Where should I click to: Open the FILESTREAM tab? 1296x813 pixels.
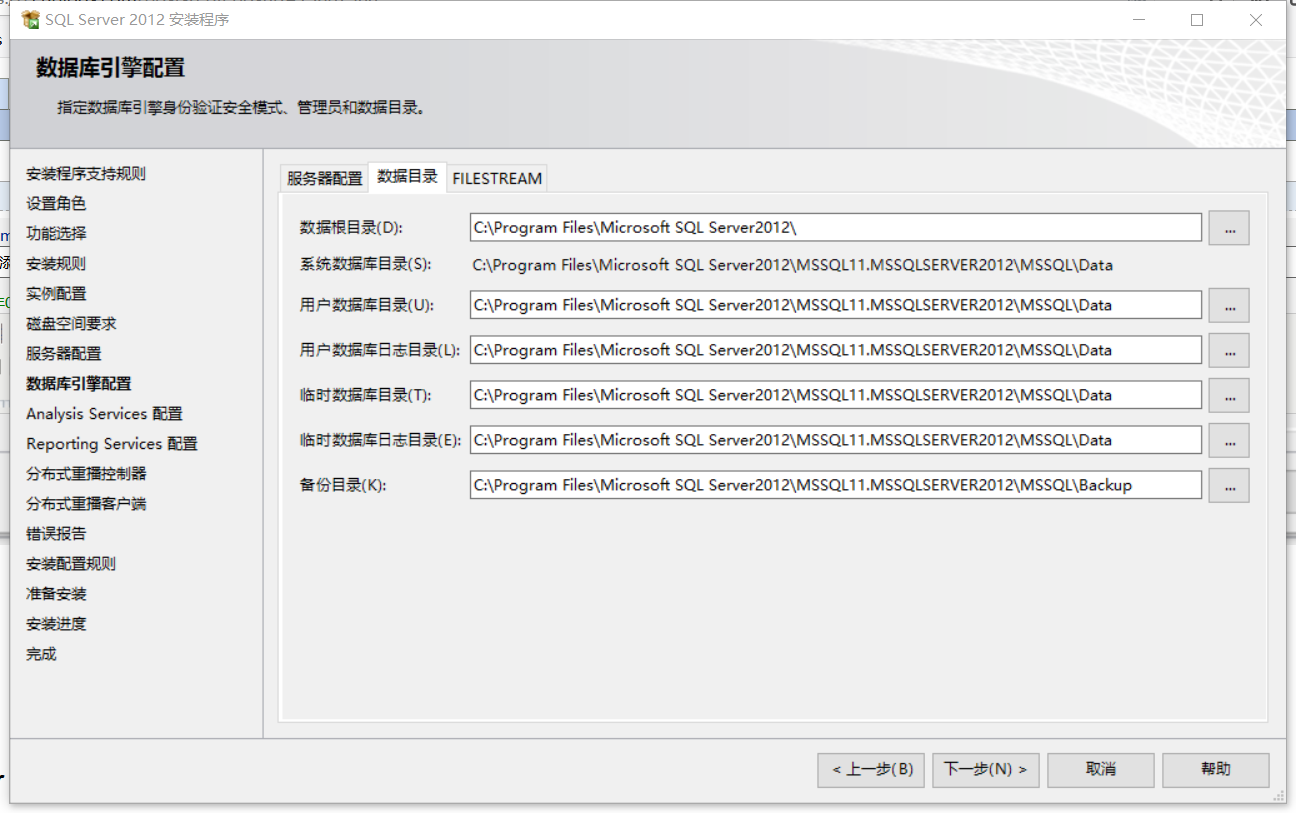(497, 178)
